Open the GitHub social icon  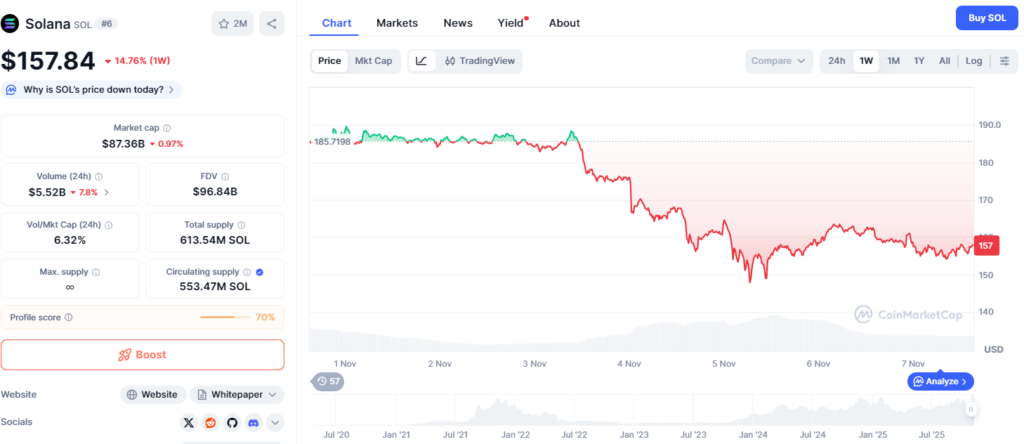pyautogui.click(x=232, y=423)
